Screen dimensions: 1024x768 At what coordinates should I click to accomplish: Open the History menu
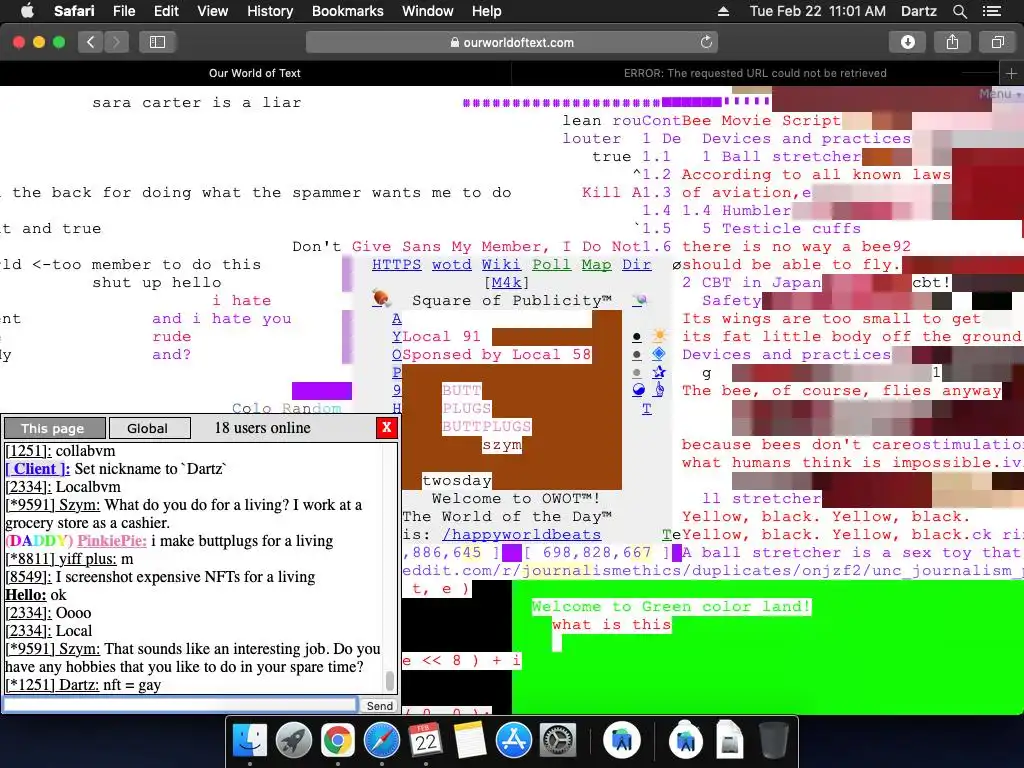pyautogui.click(x=270, y=11)
